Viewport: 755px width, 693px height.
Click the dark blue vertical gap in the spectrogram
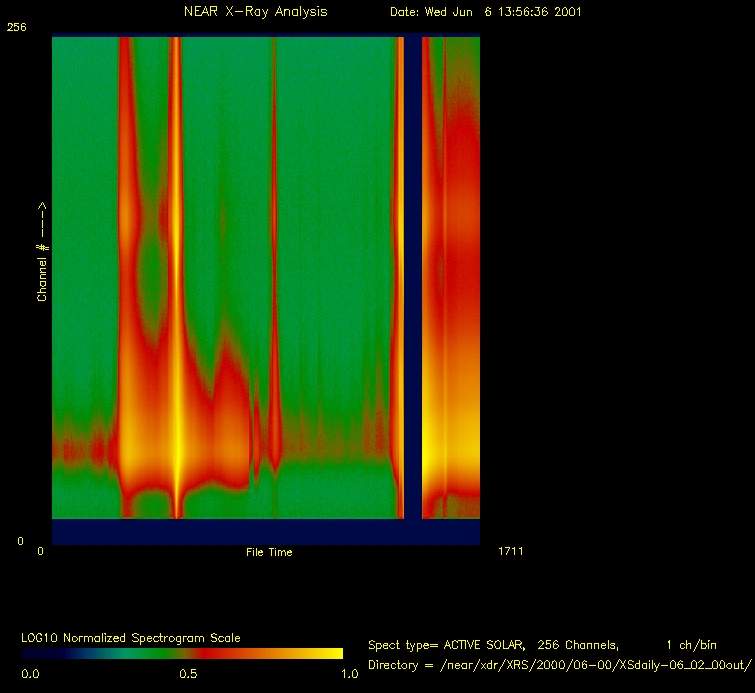(x=412, y=280)
